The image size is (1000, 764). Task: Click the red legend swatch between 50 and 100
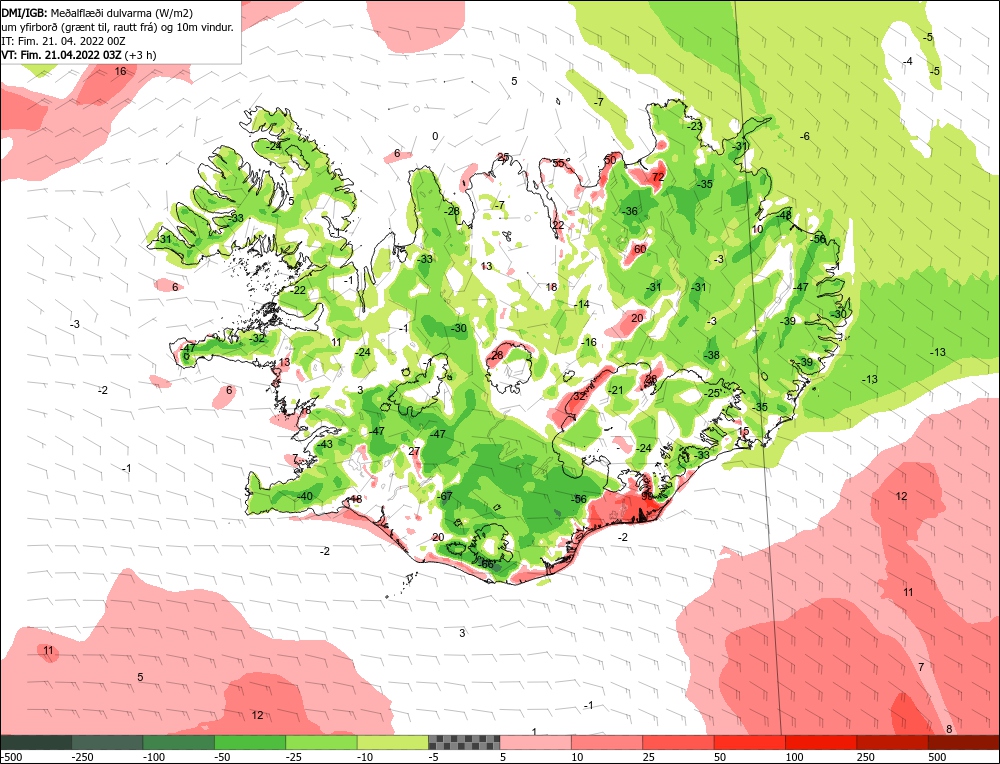click(749, 742)
